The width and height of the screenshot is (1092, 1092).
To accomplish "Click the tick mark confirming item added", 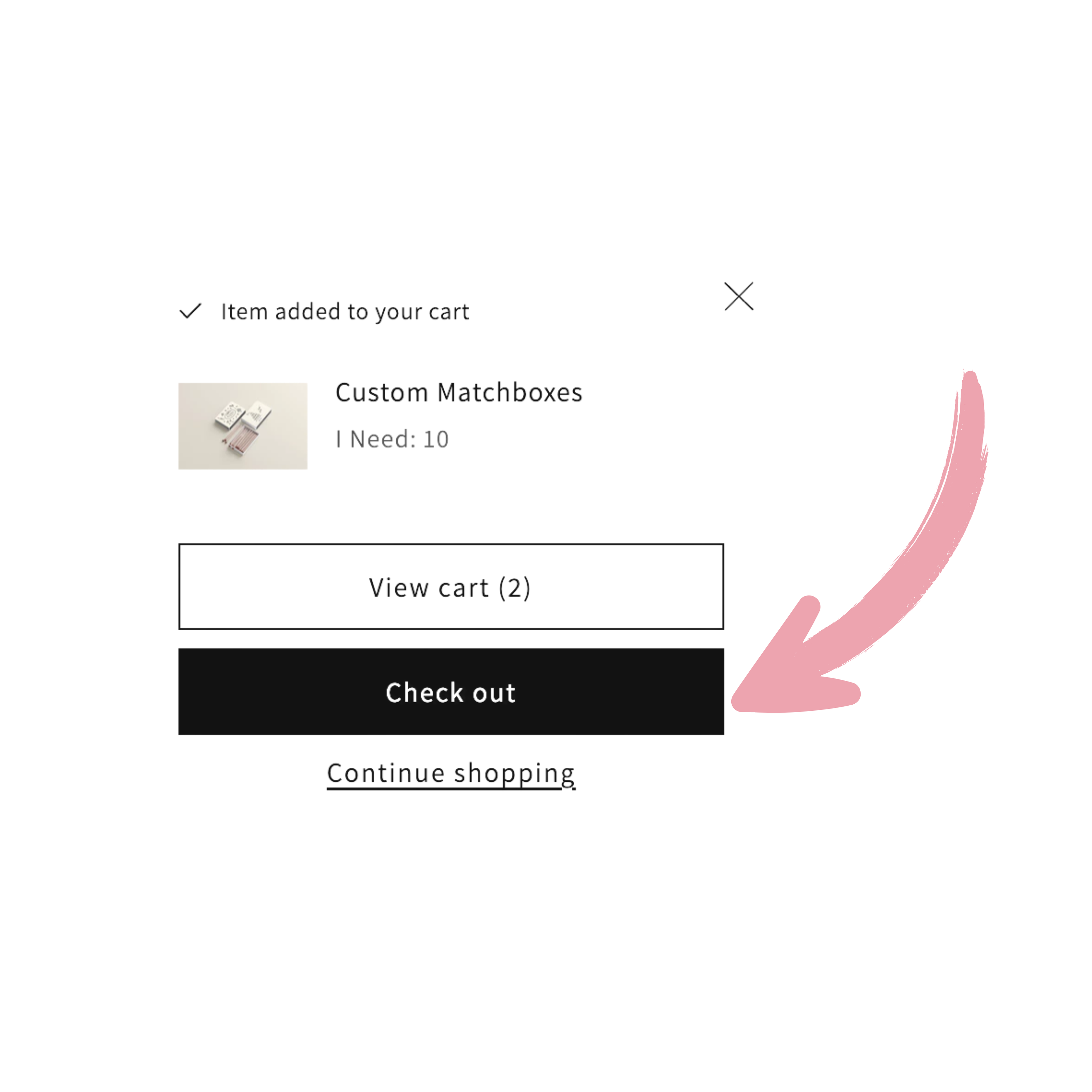I will (190, 311).
